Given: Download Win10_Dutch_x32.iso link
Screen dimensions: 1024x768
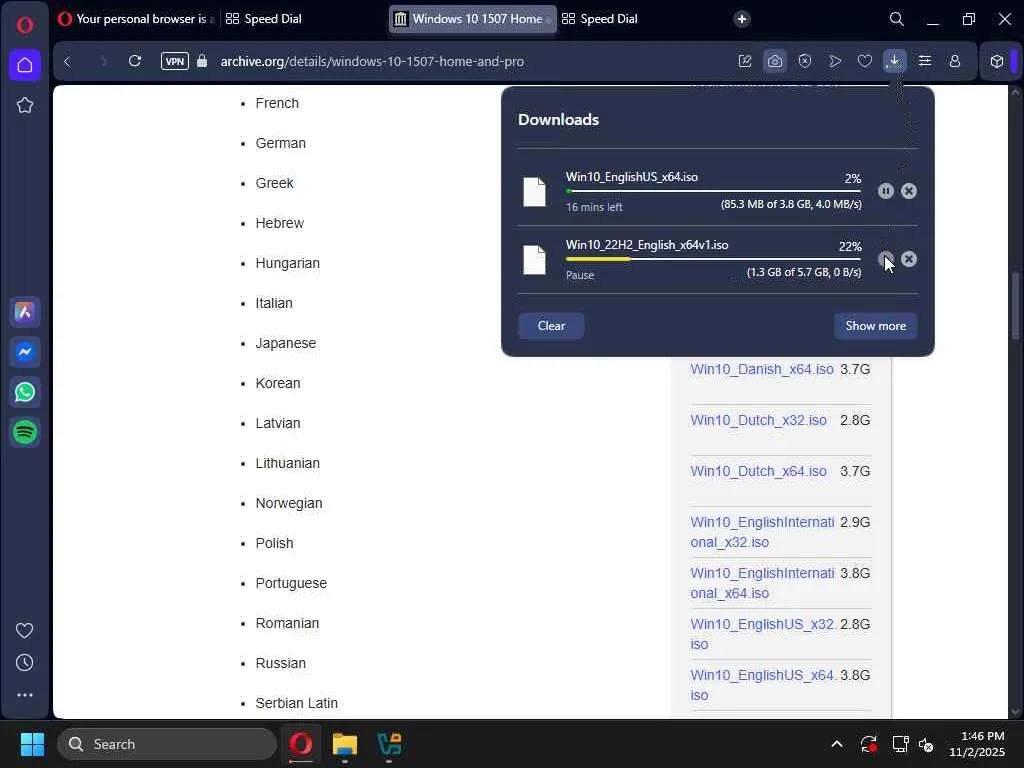Looking at the screenshot, I should 758,420.
